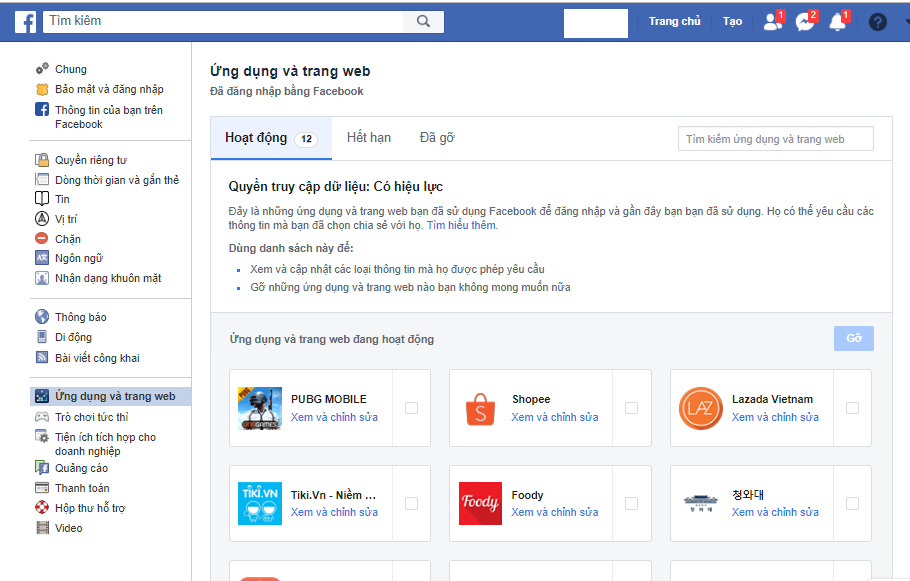The height and width of the screenshot is (581, 910).
Task: Click the Ngôn ngữ language icon
Action: click(x=42, y=258)
